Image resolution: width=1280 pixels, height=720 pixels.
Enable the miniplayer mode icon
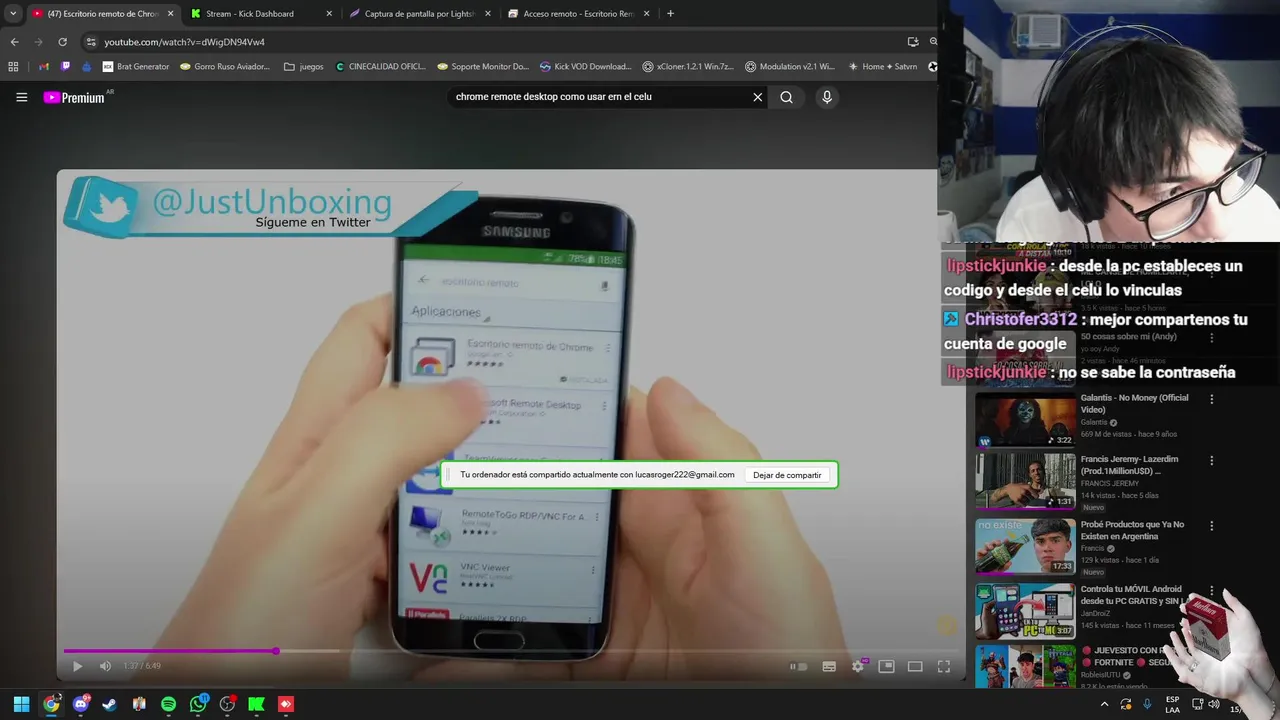coord(886,666)
